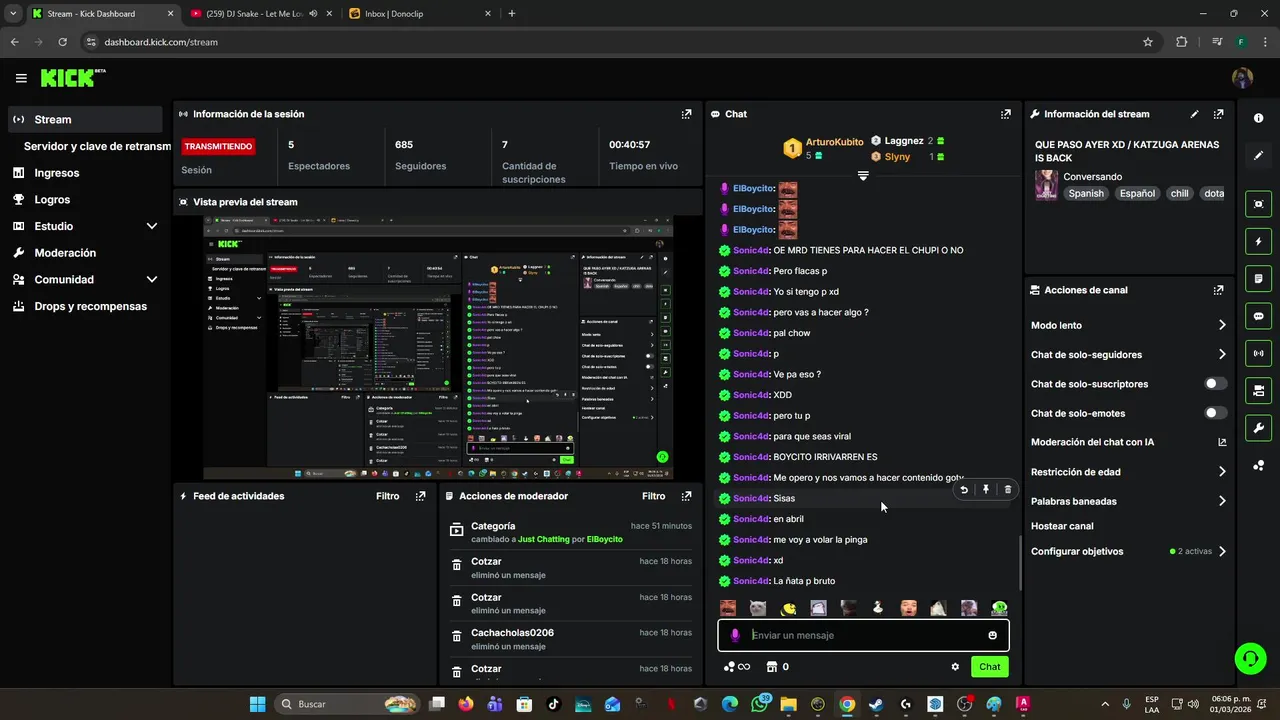Viewport: 1280px width, 720px height.
Task: Open the hamburger menu next to the Kick logo
Action: pos(21,78)
